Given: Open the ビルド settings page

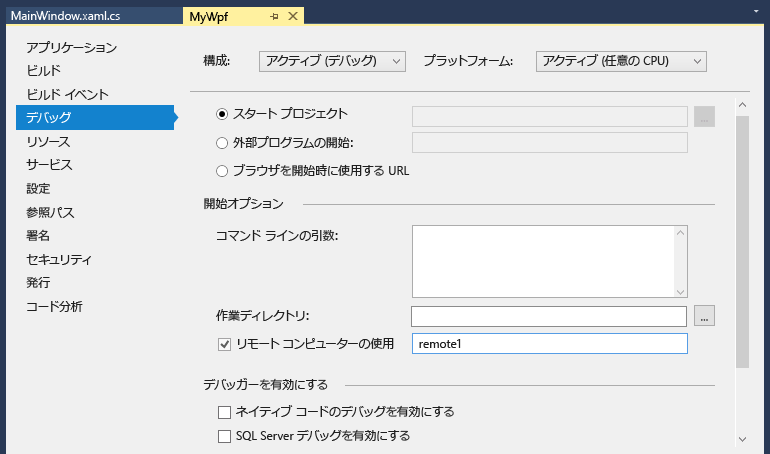Looking at the screenshot, I should (x=44, y=71).
